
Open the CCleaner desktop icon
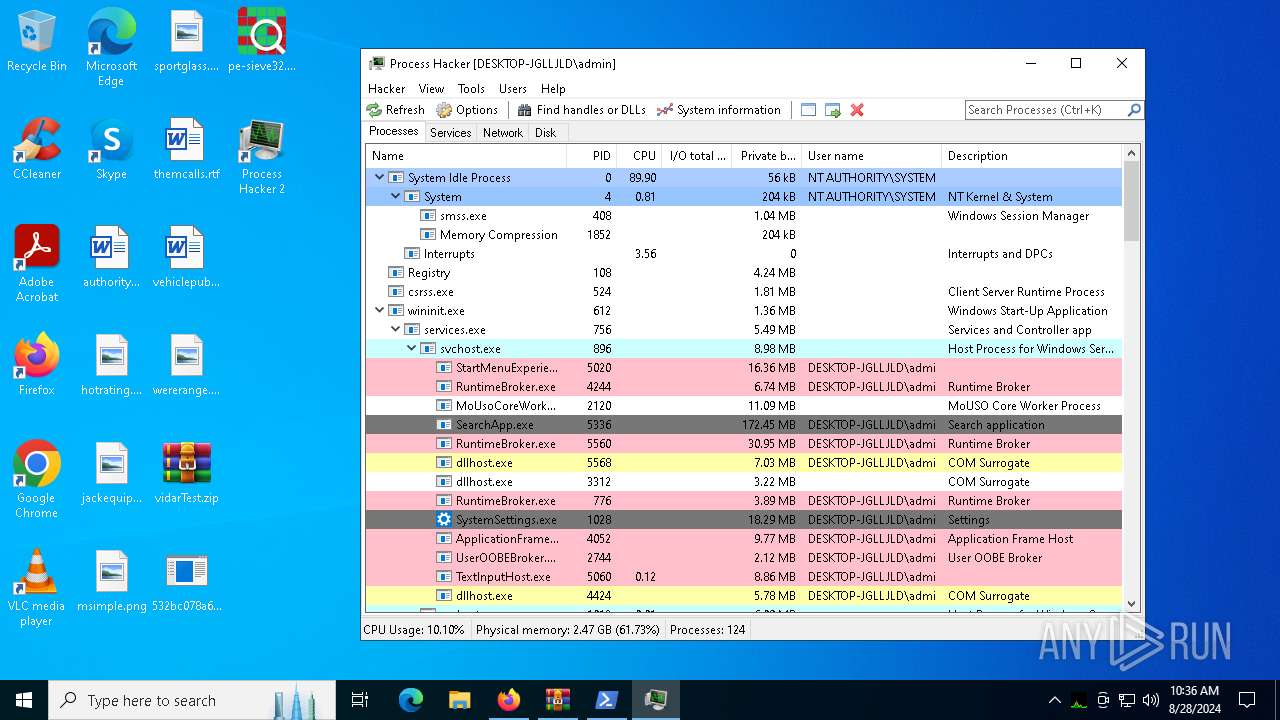click(37, 150)
